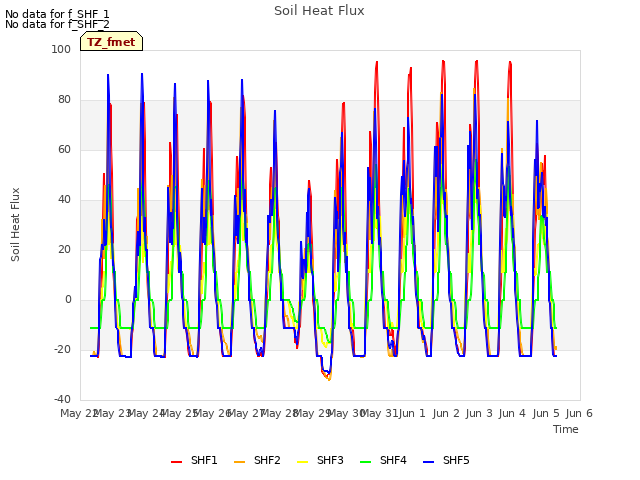Click the orange SHF2 legend swatch
The image size is (640, 480).
(240, 462)
